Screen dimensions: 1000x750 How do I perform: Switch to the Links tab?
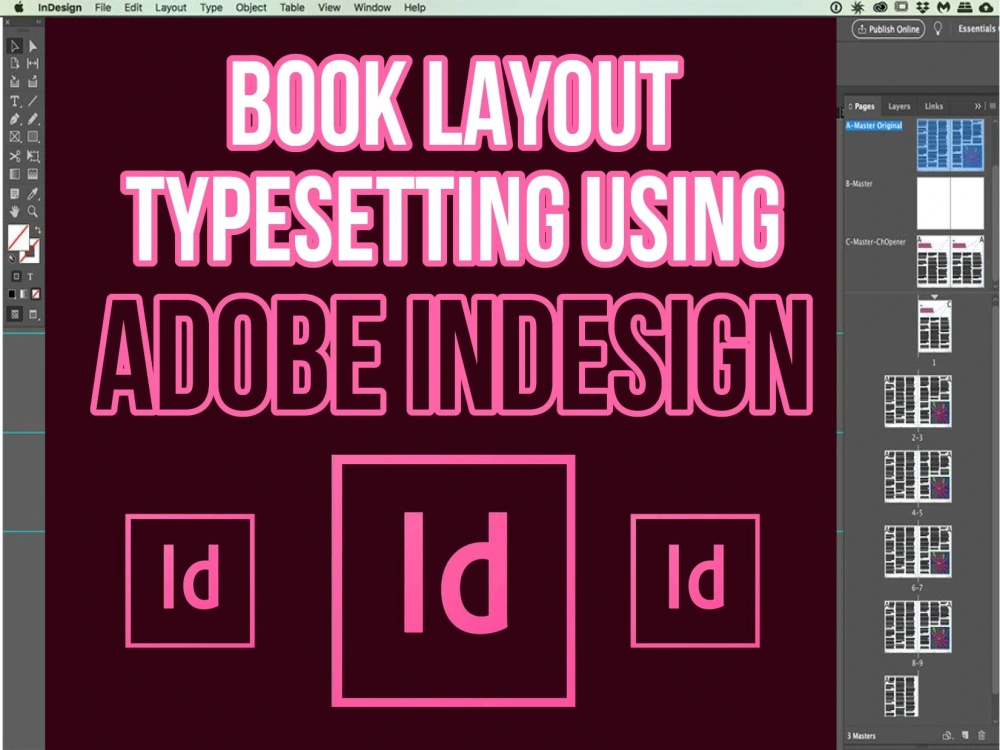(934, 107)
